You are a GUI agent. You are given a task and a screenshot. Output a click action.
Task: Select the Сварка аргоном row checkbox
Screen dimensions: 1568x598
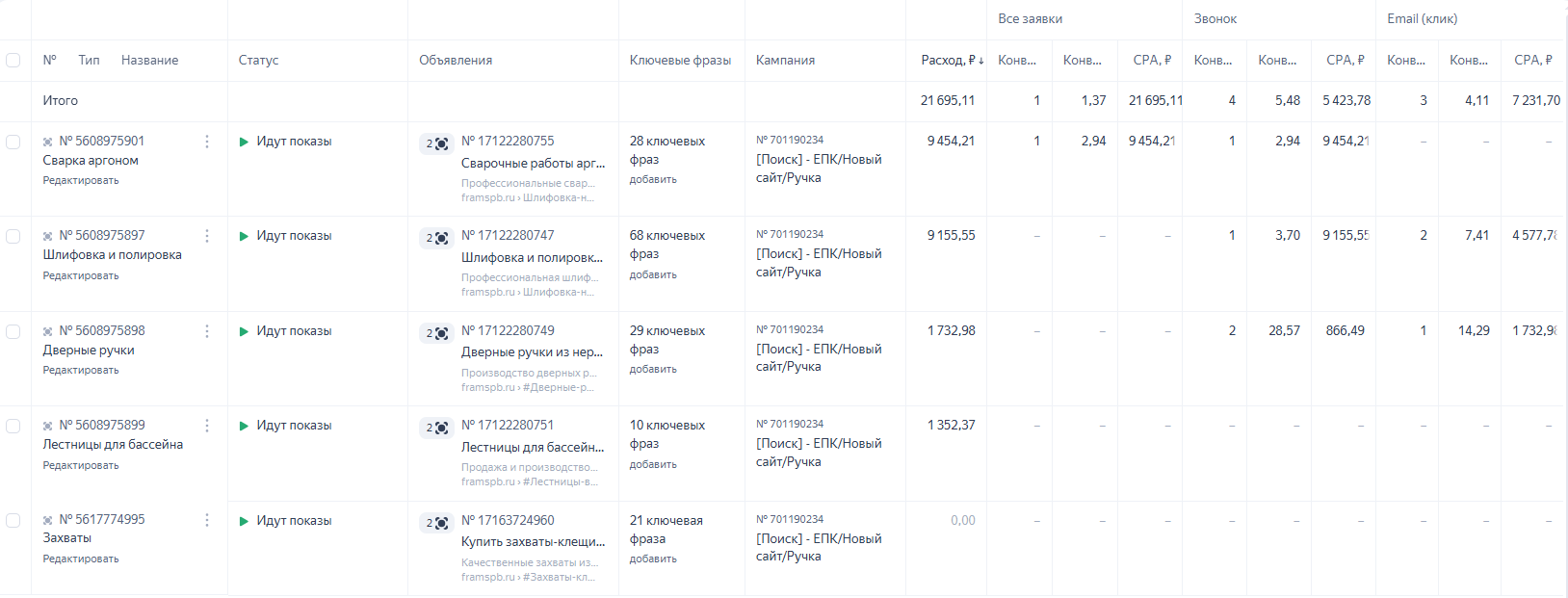(13, 142)
